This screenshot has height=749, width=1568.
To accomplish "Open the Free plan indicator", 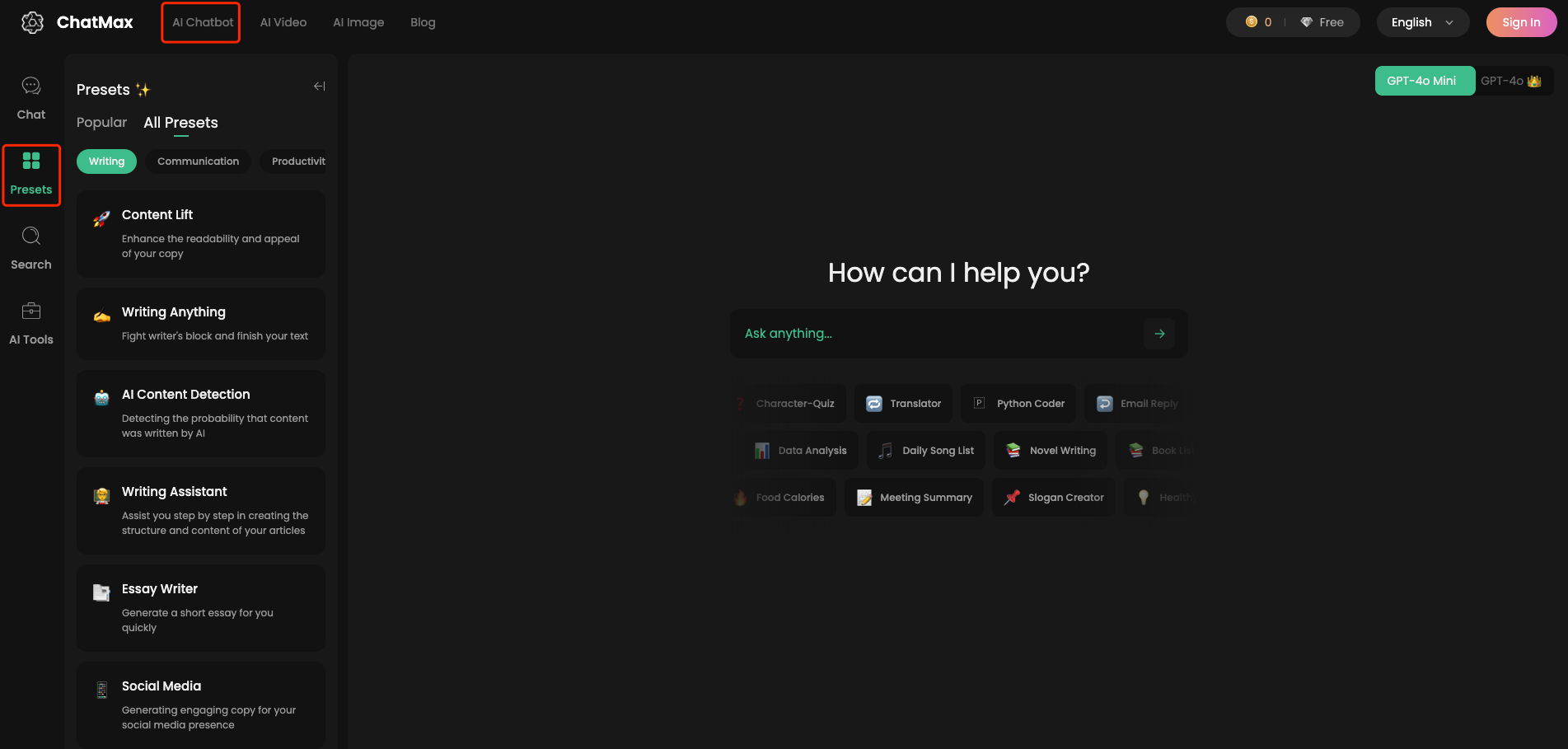I will point(1322,22).
